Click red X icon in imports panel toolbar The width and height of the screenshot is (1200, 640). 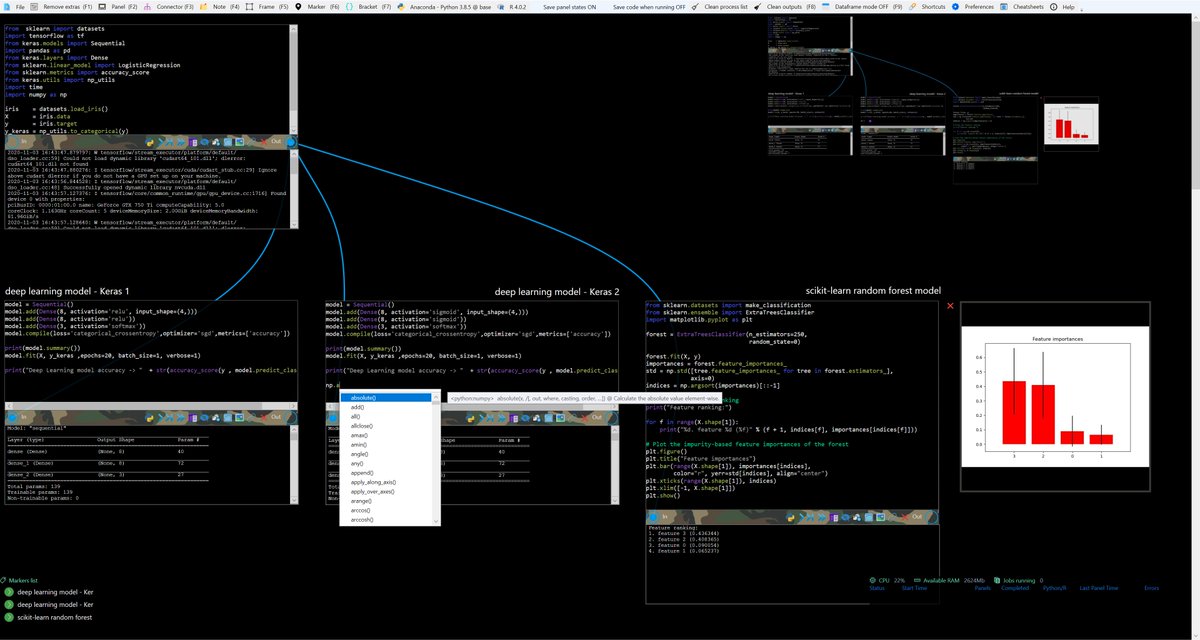pos(263,142)
